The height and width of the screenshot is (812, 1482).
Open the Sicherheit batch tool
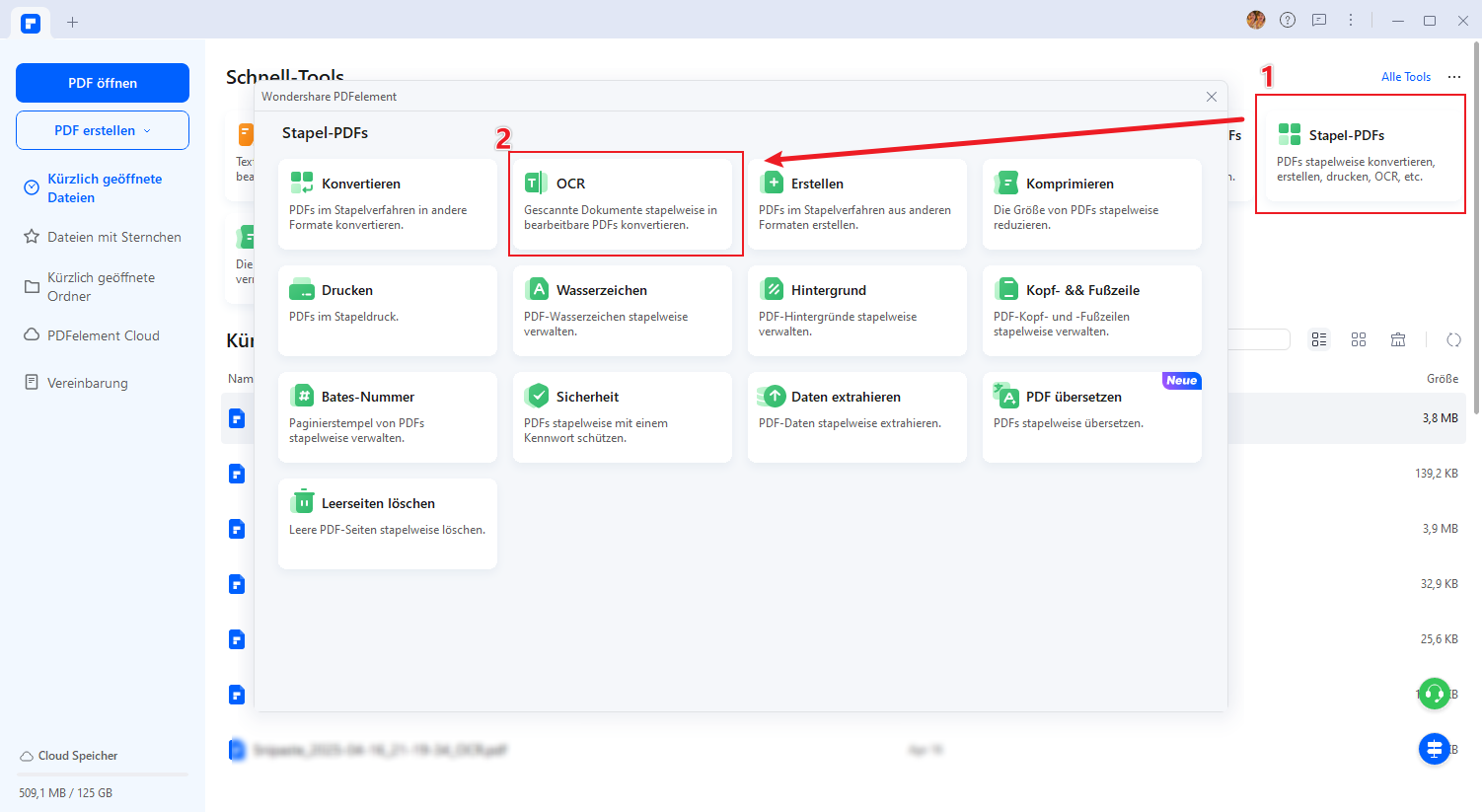623,417
